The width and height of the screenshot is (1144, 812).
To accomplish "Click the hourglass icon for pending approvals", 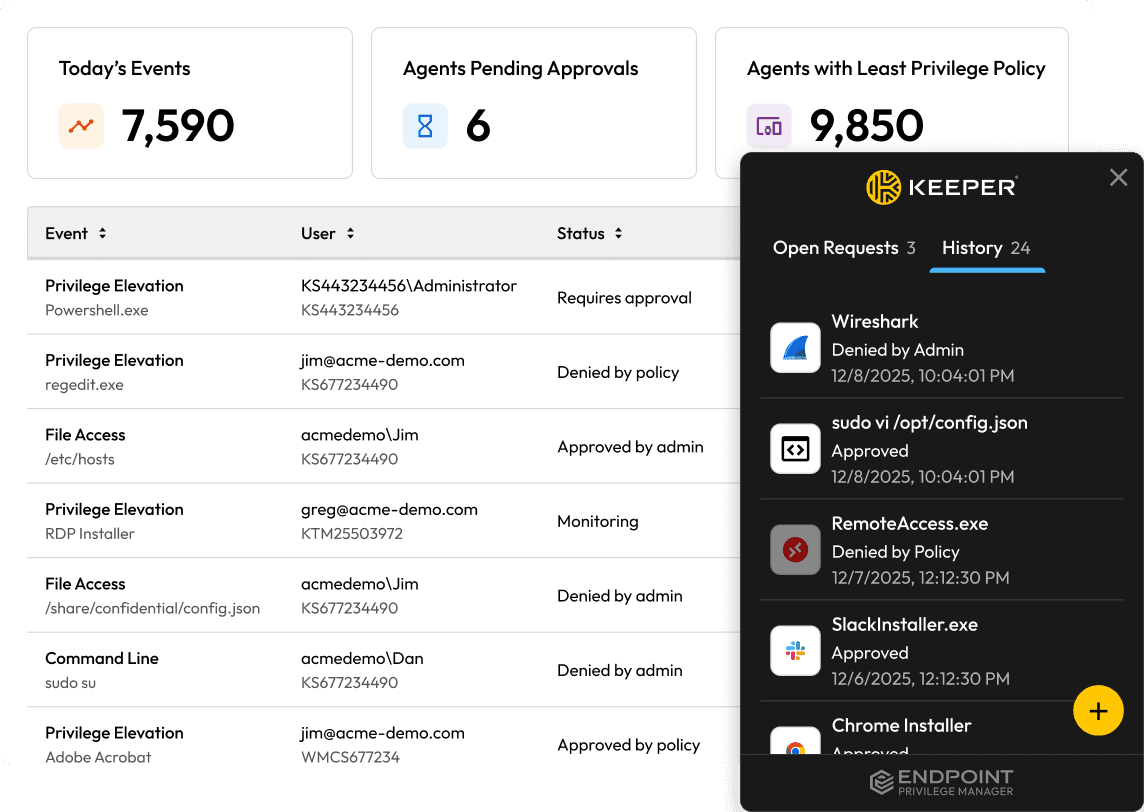I will (425, 125).
